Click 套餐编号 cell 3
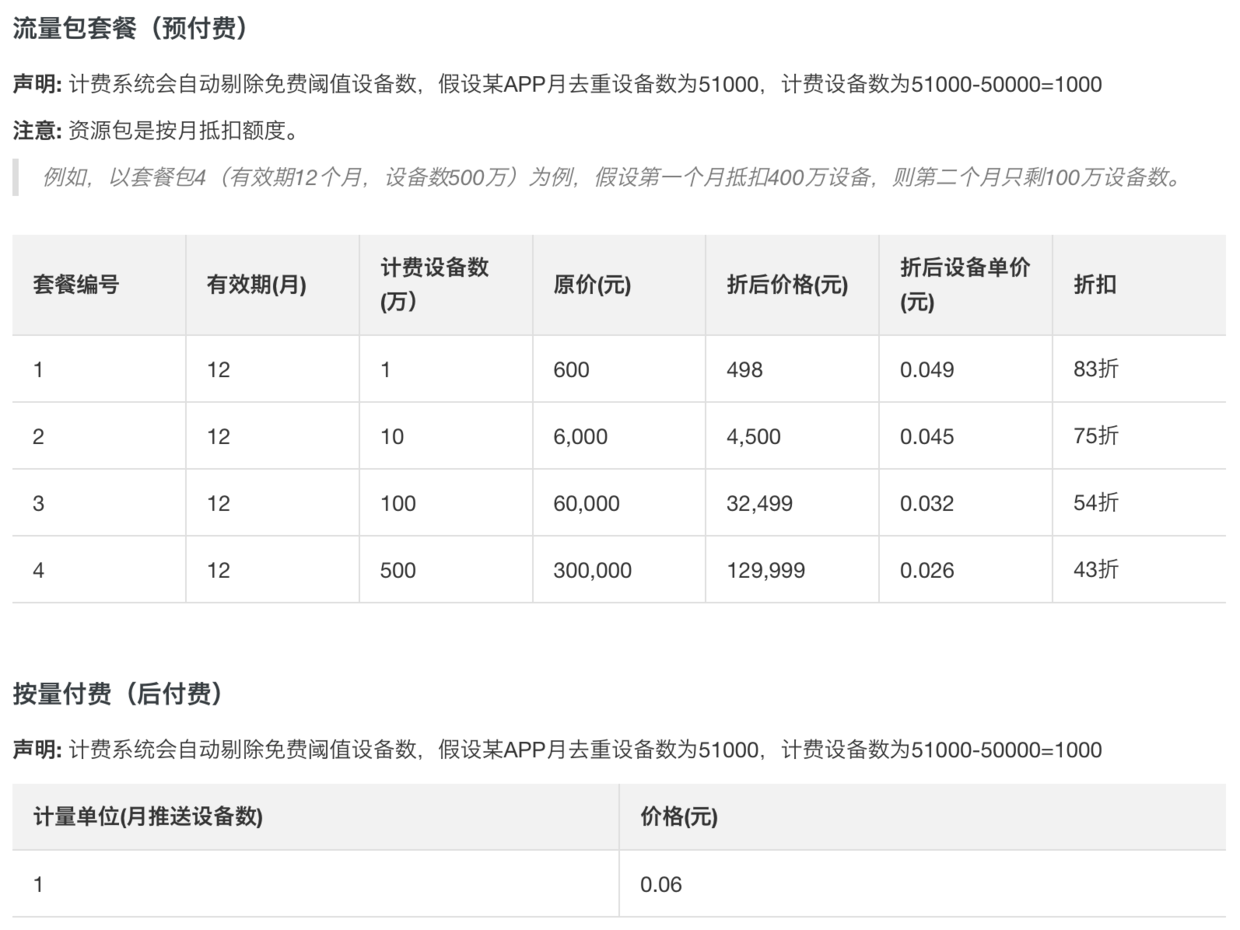Viewport: 1240px width, 930px height. tap(99, 503)
